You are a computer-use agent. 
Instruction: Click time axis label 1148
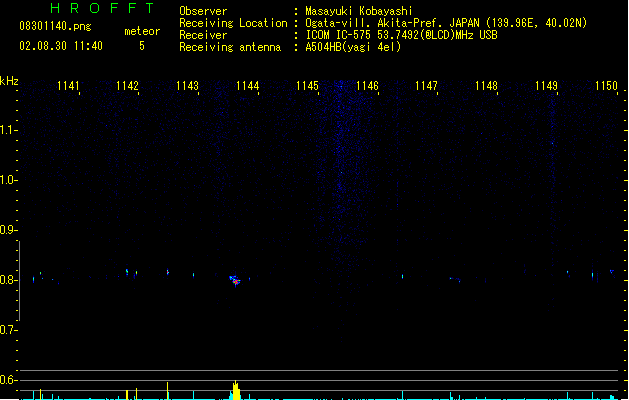pos(486,86)
